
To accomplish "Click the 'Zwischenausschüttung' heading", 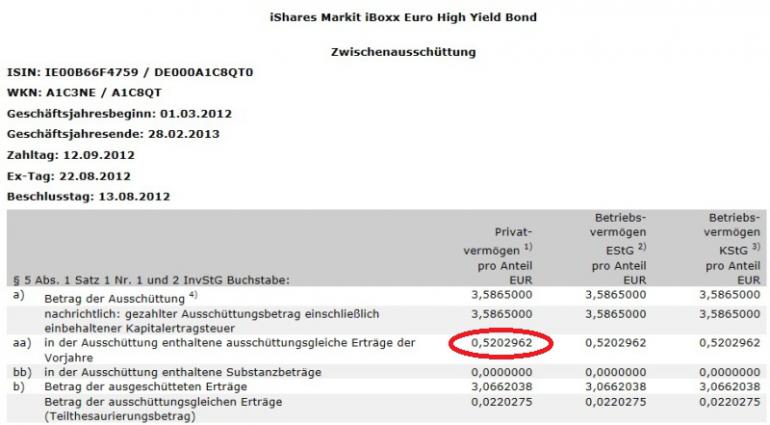I will tap(403, 52).
